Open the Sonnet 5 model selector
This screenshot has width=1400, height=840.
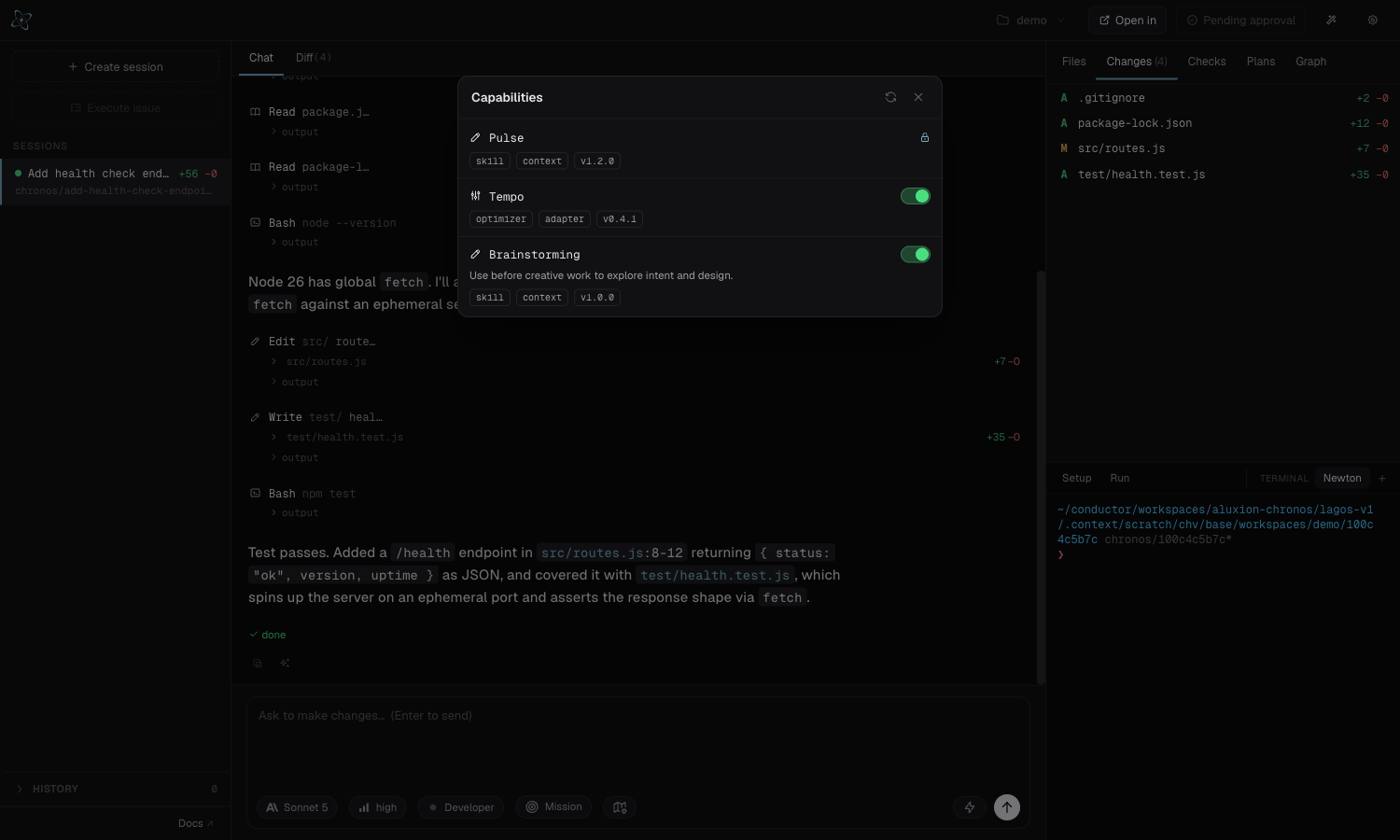click(x=298, y=807)
